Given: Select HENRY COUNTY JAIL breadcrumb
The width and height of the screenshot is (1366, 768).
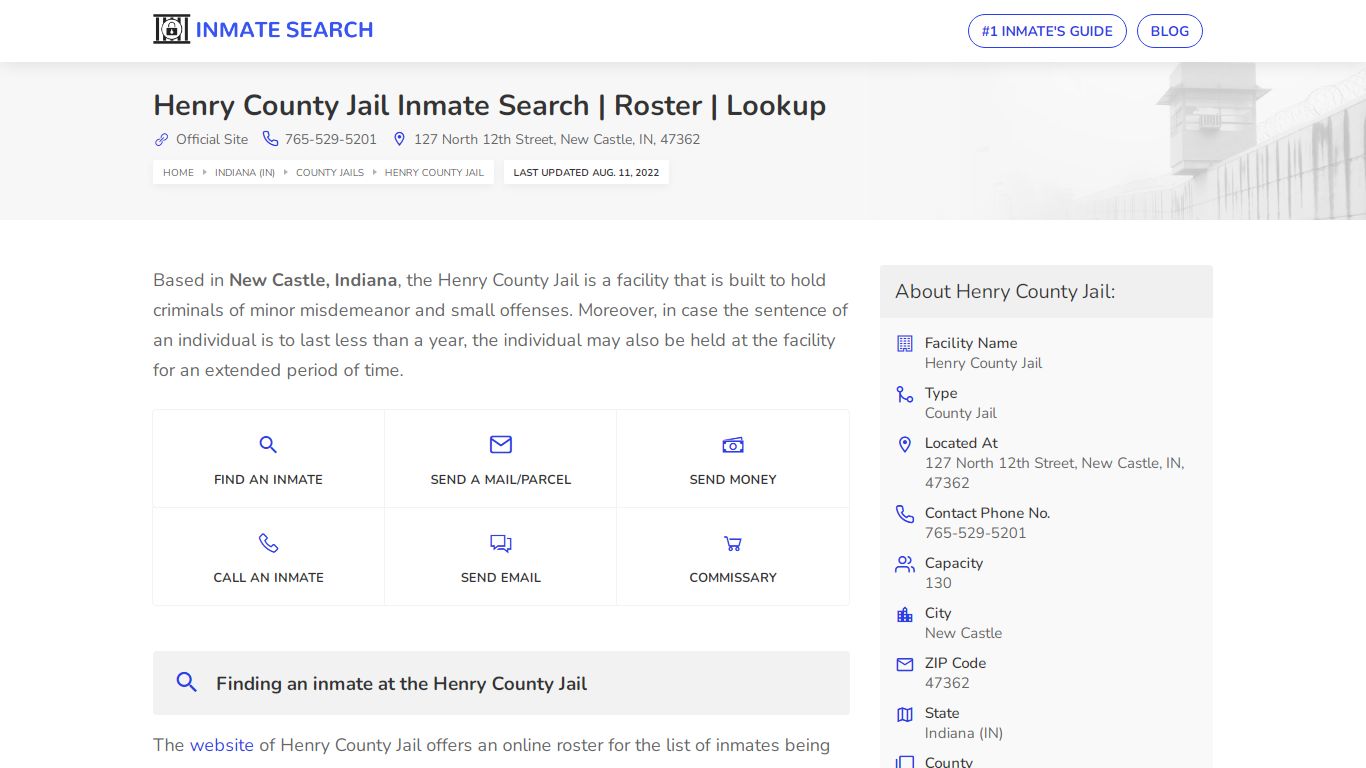Looking at the screenshot, I should click(434, 172).
